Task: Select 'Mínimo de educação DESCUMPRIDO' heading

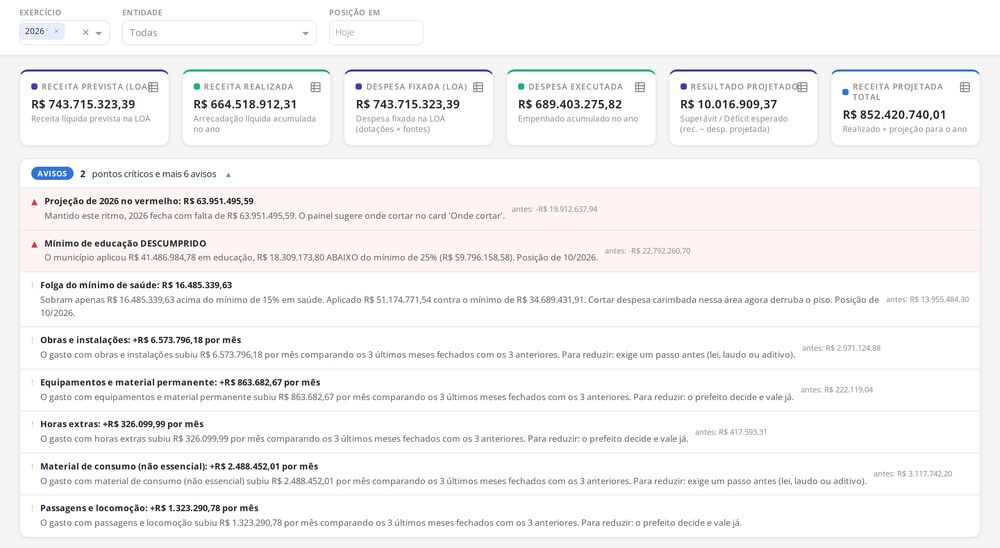Action: [x=125, y=243]
